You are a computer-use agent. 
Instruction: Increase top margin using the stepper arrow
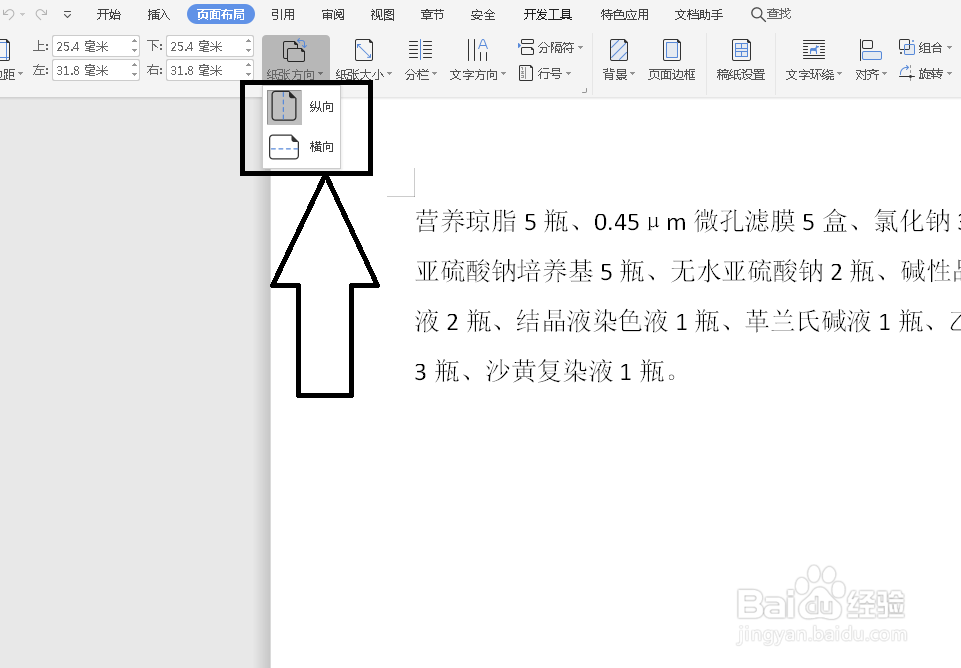135,40
